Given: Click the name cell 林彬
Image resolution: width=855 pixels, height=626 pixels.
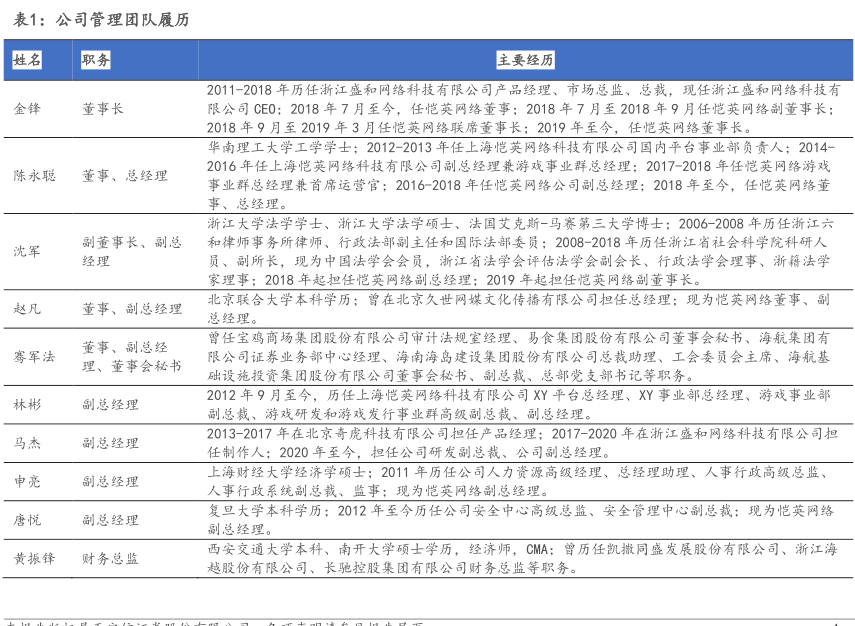Looking at the screenshot, I should tap(27, 405).
